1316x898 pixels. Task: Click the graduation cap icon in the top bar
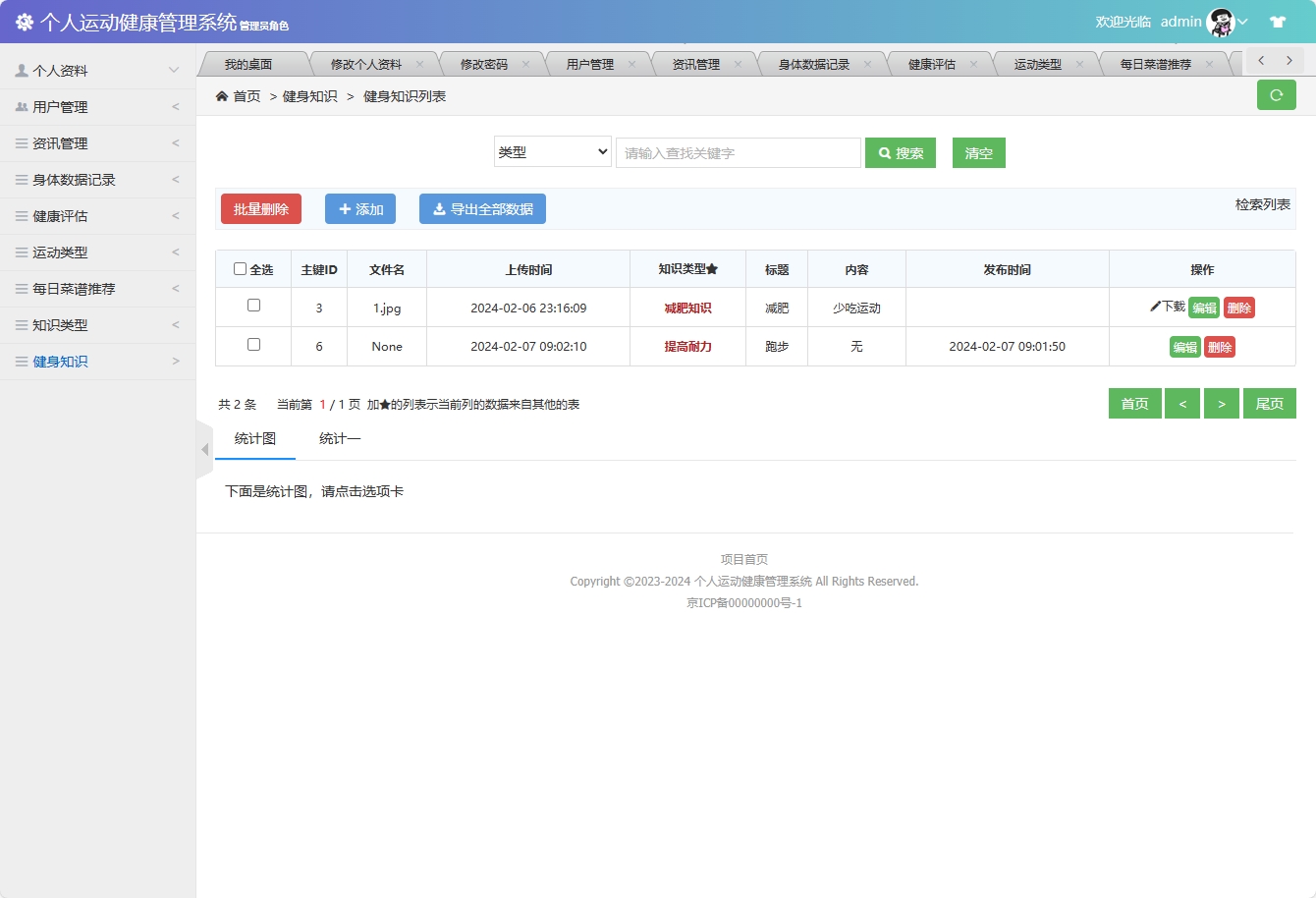pyautogui.click(x=1277, y=21)
